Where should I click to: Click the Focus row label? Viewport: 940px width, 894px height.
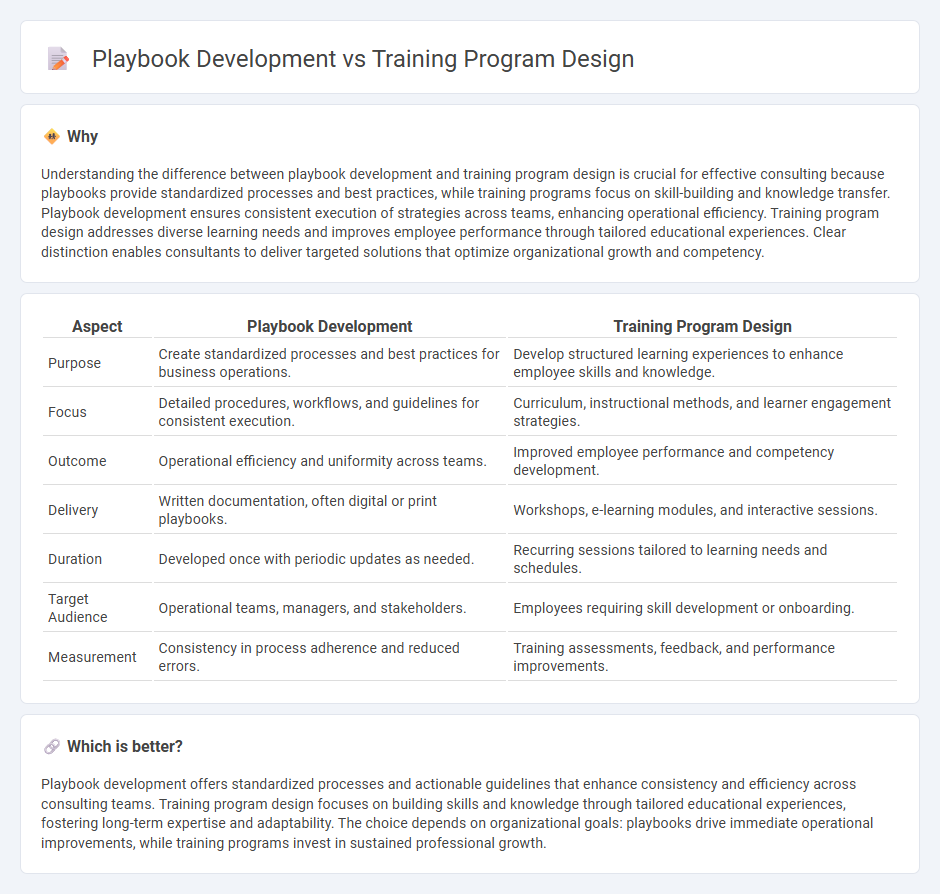(67, 412)
